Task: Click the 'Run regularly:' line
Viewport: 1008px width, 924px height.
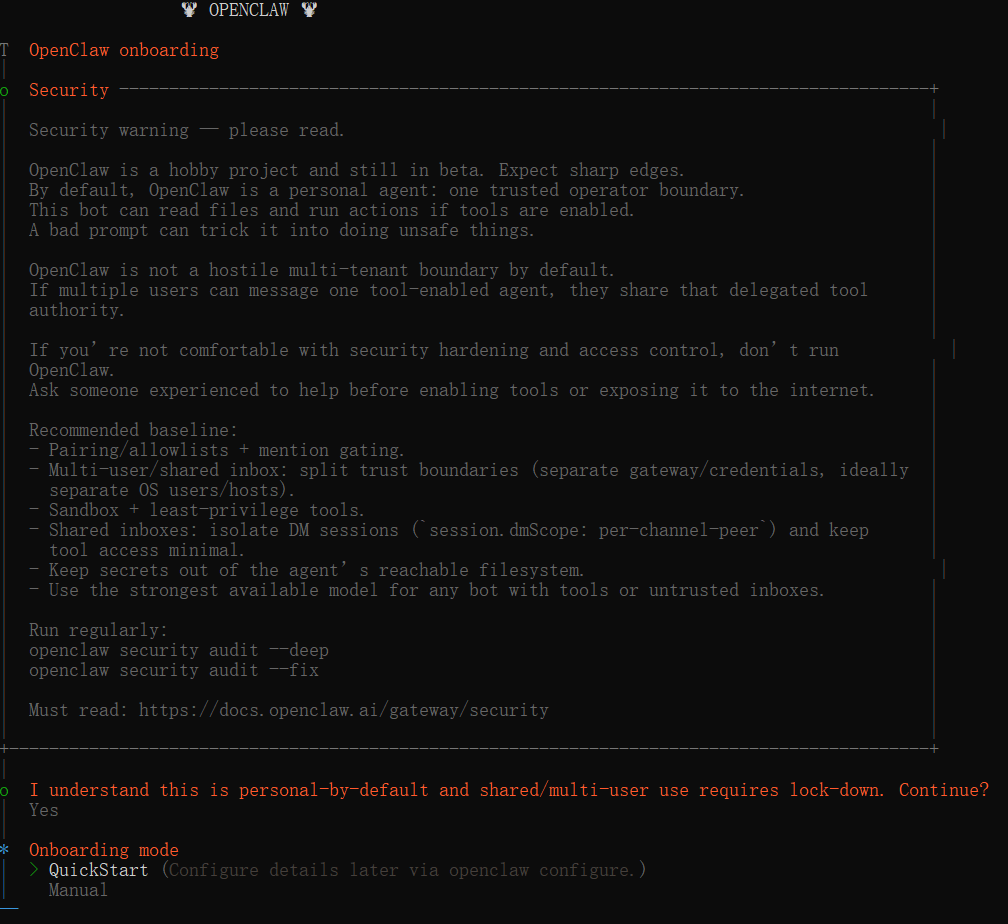Action: (98, 630)
